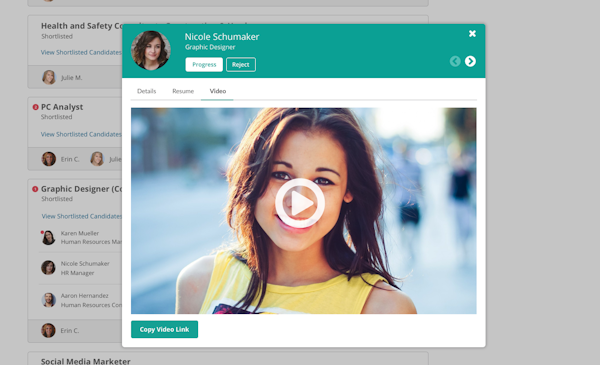
Task: Click the red alert icon beside PC Analyst
Action: click(x=36, y=107)
